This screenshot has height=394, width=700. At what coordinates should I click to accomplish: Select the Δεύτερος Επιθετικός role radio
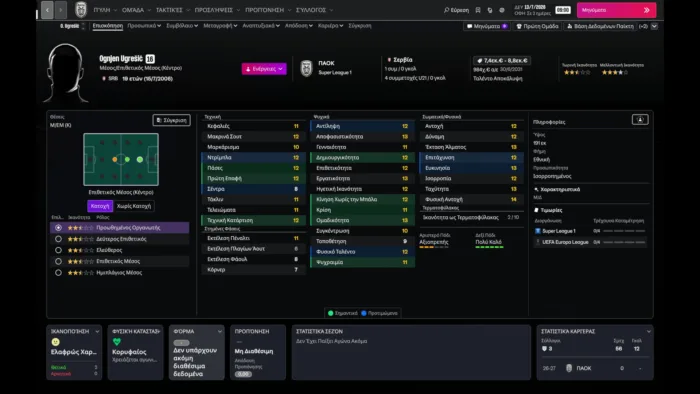pyautogui.click(x=58, y=239)
